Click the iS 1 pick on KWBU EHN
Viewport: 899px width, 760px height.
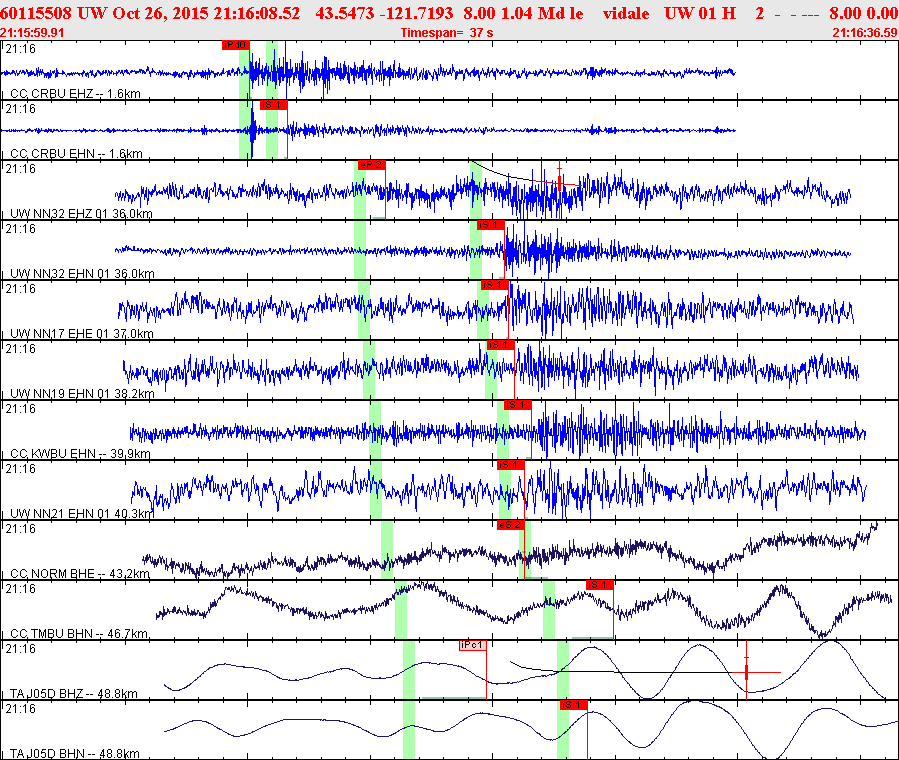click(518, 405)
